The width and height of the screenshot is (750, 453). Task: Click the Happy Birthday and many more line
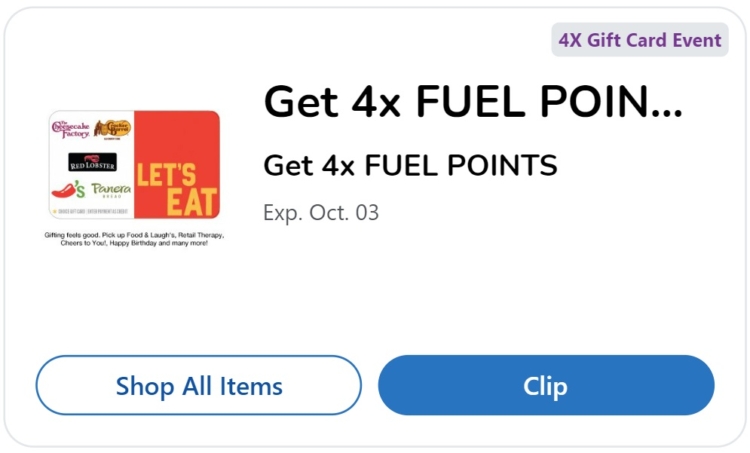coord(134,243)
